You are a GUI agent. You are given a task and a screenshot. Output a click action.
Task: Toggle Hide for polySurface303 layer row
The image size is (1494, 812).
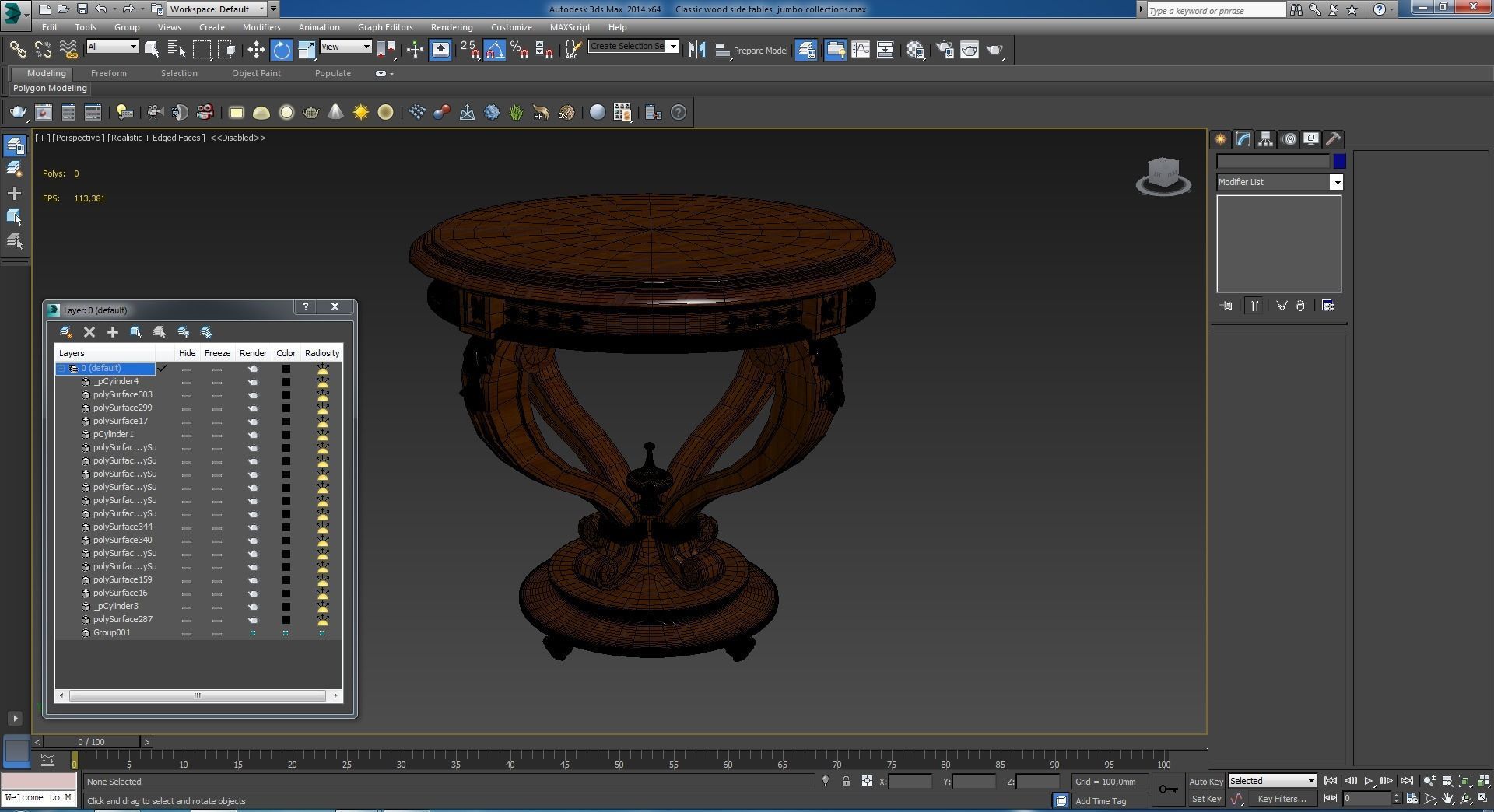pos(187,395)
